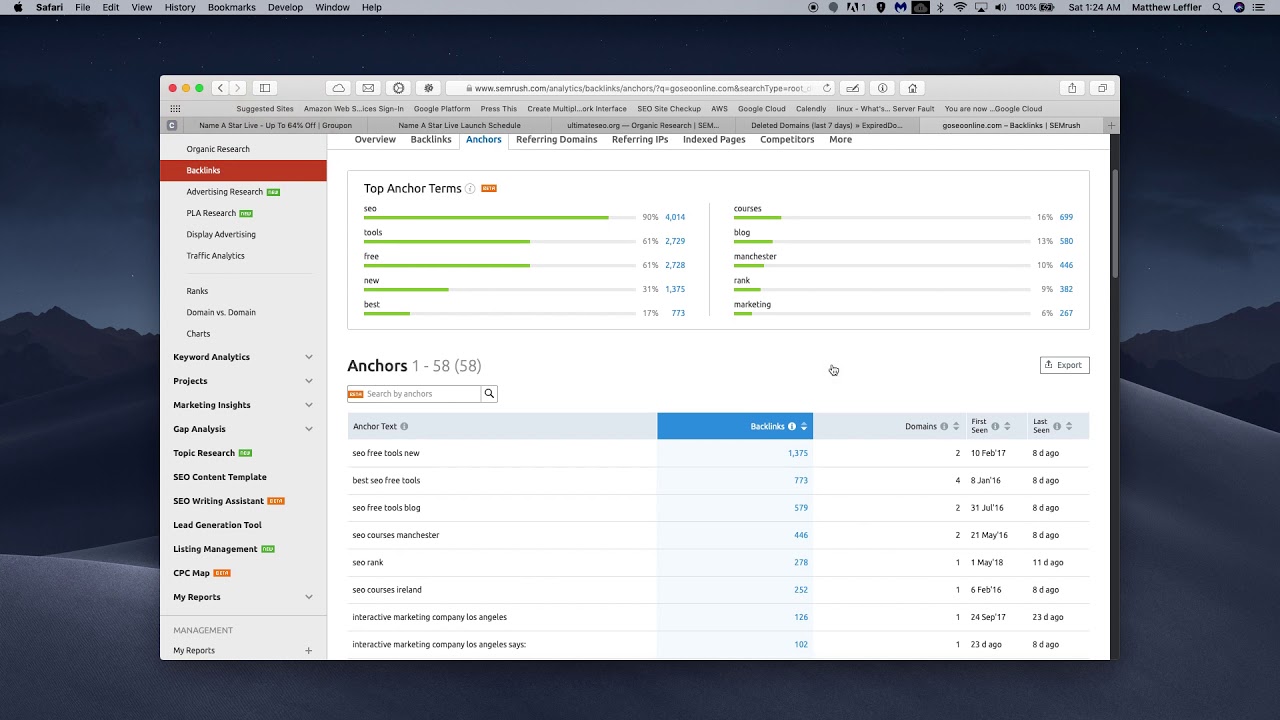
Task: Open Spotlight search in the menu bar
Action: coord(1217,7)
